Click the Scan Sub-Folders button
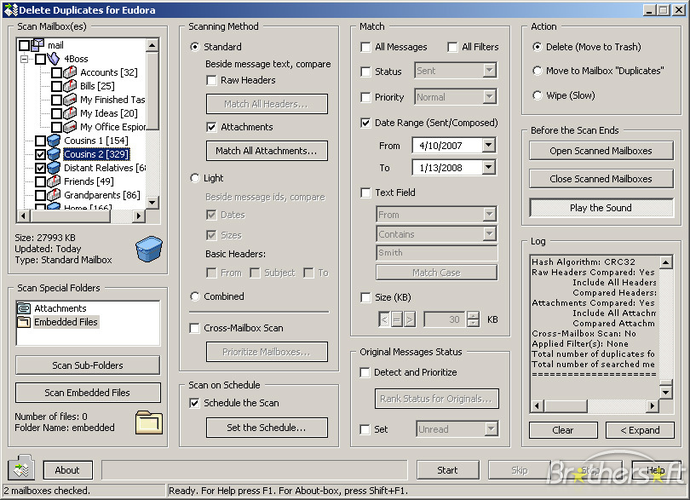Screen dimensions: 690x500 tap(88, 365)
